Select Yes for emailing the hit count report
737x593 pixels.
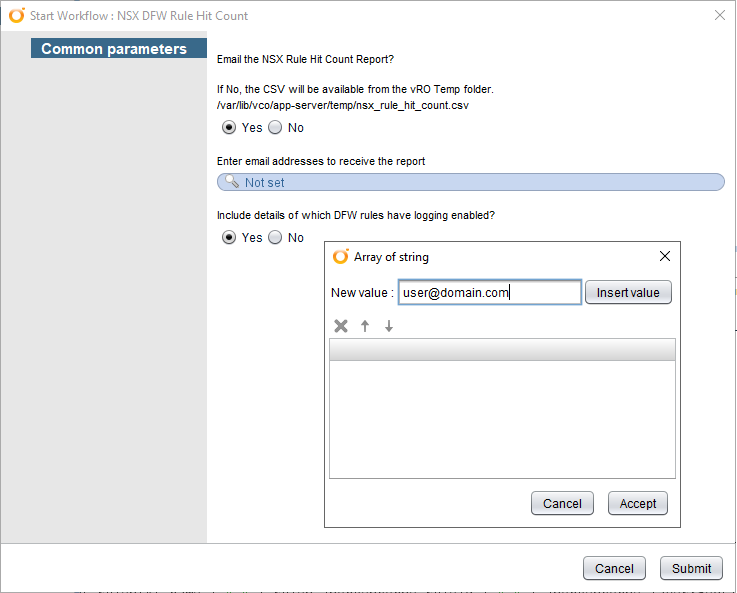point(229,127)
